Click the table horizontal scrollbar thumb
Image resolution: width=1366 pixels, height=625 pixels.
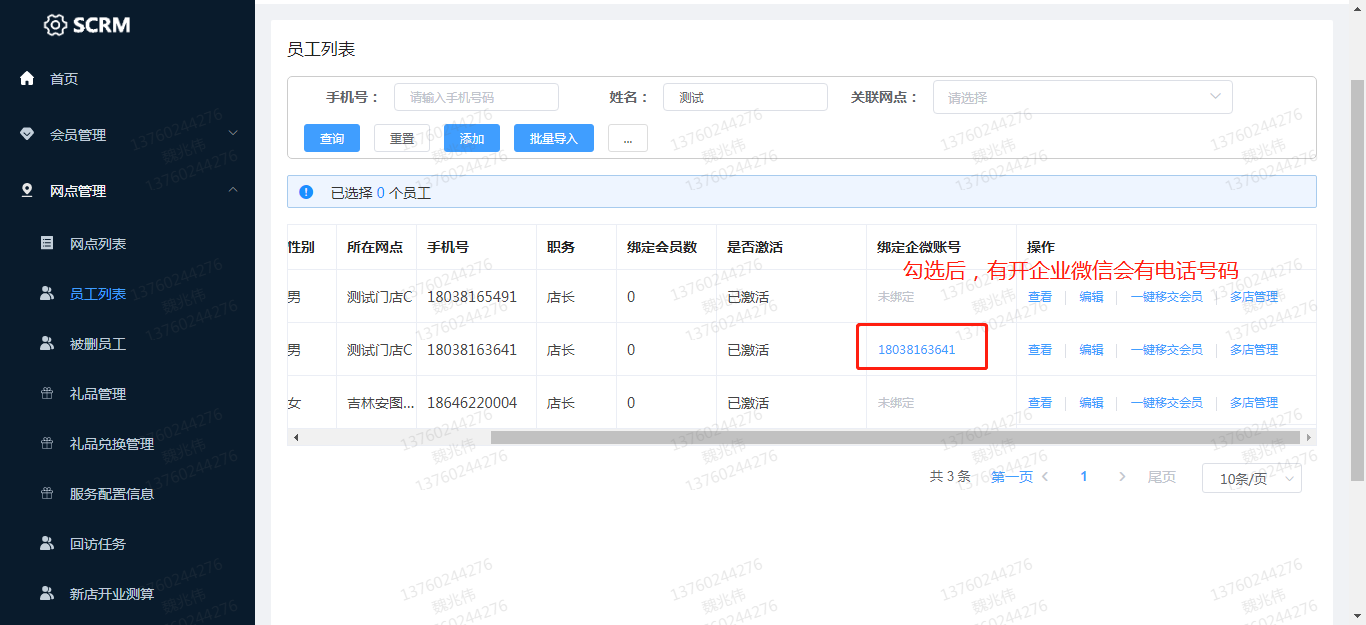click(895, 437)
